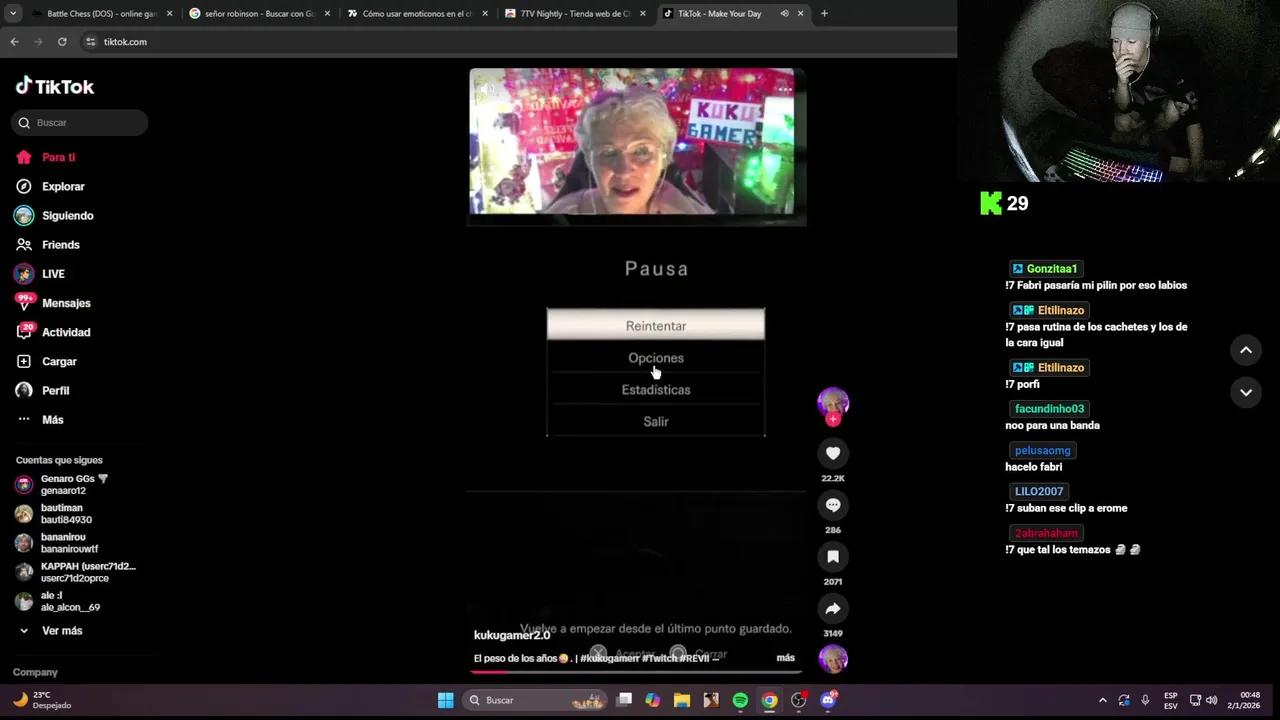
Task: Open three-dot options on the video
Action: click(x=785, y=89)
